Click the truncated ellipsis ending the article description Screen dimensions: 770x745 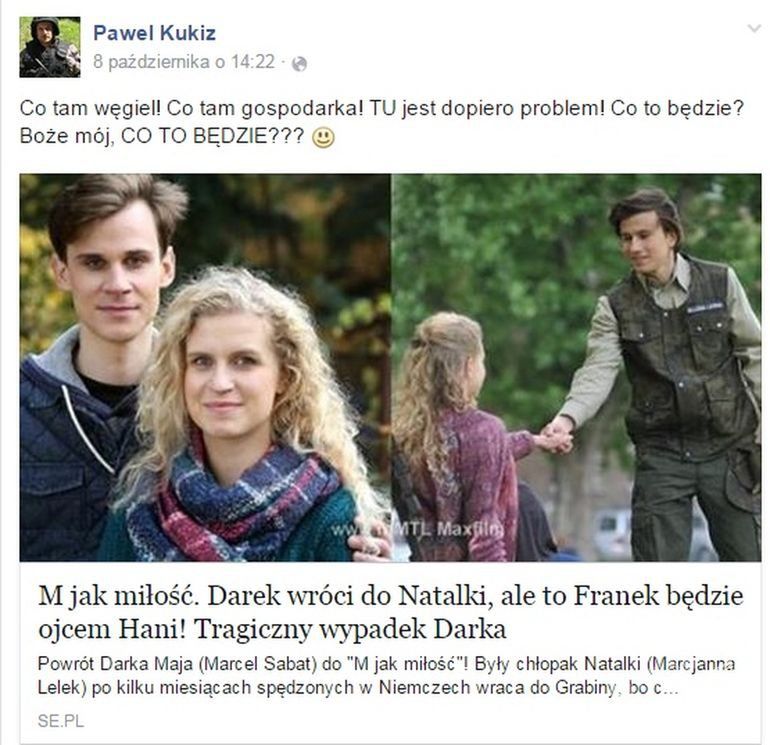point(672,689)
